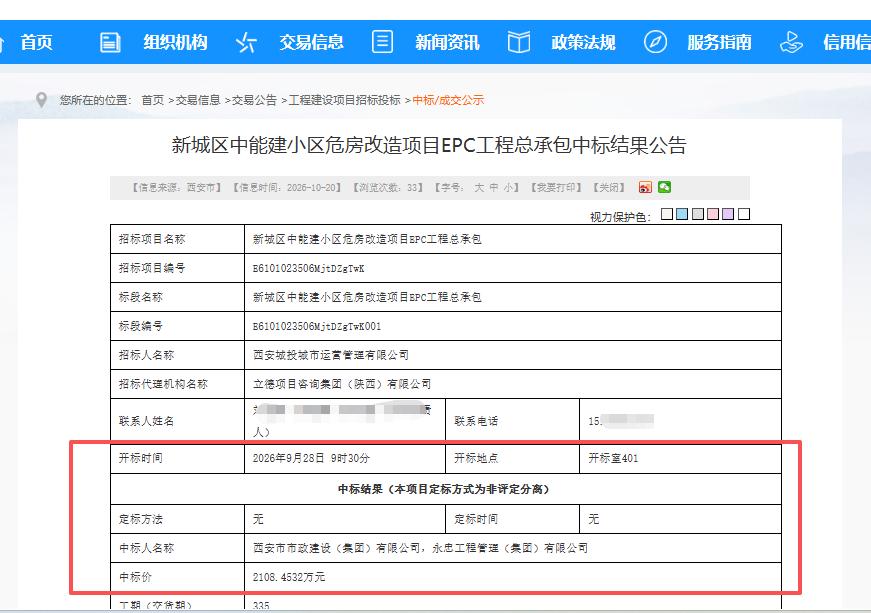871x613 pixels.
Task: Open the 组织机构 navigation menu
Action: click(175, 42)
